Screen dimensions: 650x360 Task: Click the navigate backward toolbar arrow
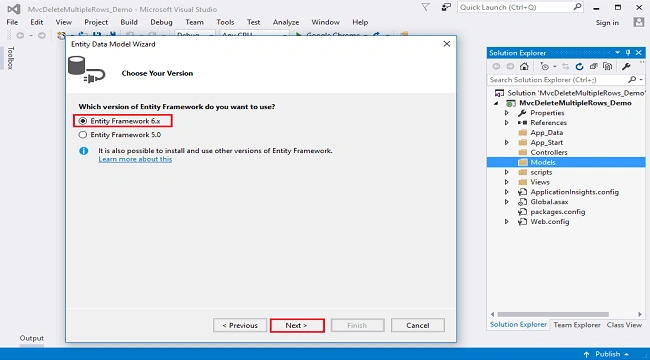(19, 36)
